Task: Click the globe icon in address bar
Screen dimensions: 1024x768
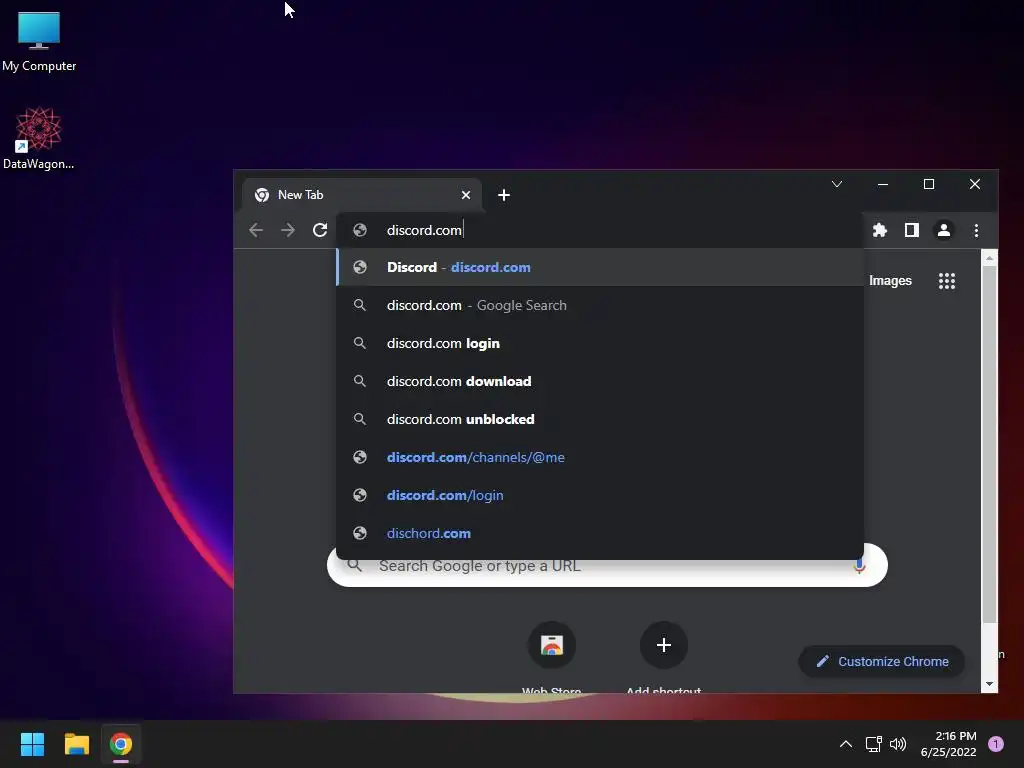Action: pos(360,230)
